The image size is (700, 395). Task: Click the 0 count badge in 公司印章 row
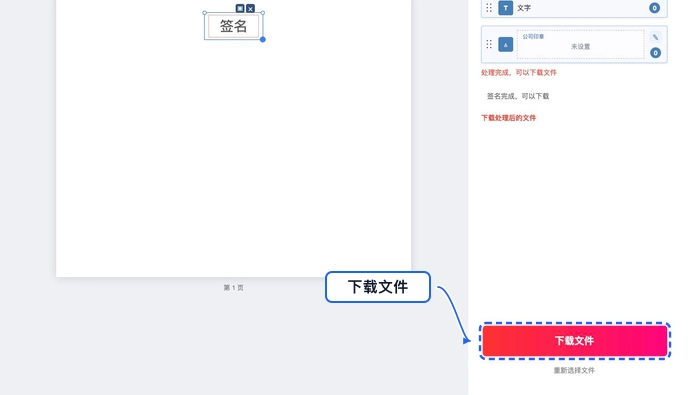(655, 53)
